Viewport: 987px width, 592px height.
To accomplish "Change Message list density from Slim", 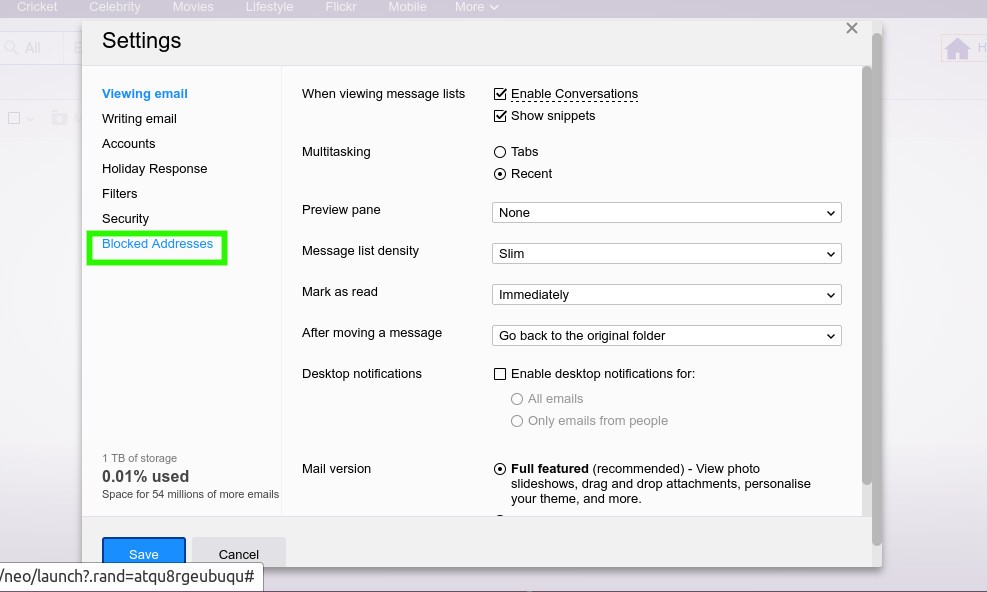I will pyautogui.click(x=666, y=253).
